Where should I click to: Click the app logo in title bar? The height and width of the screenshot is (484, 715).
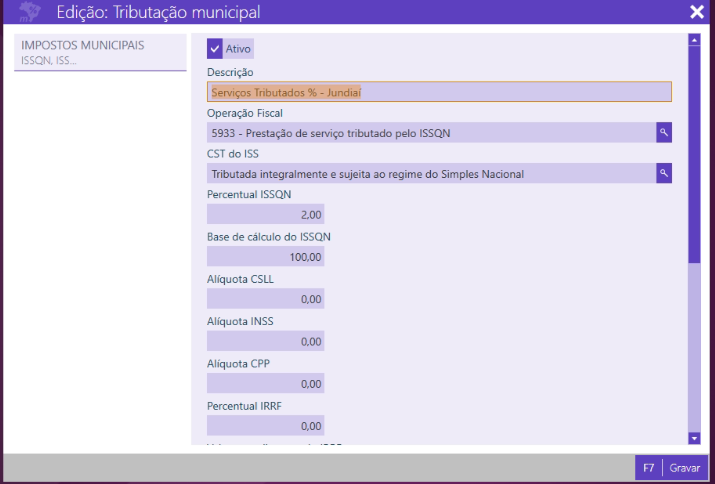coord(30,12)
